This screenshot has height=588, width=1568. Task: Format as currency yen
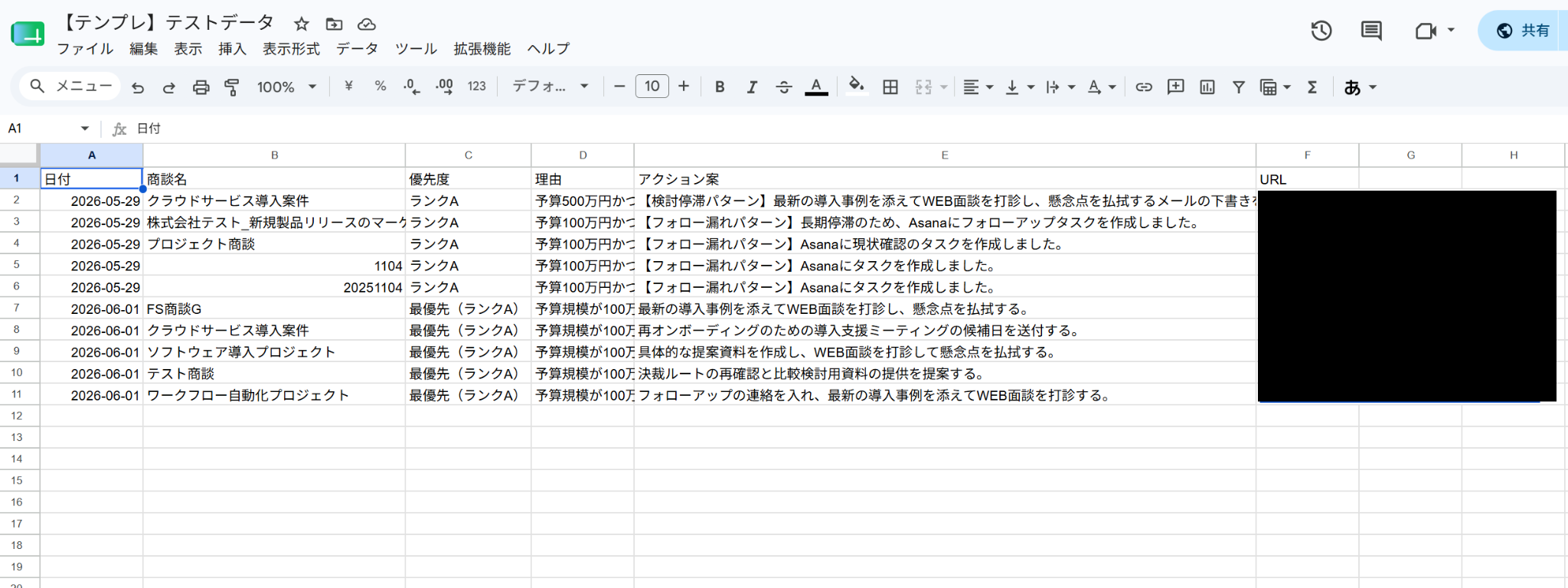(x=349, y=87)
